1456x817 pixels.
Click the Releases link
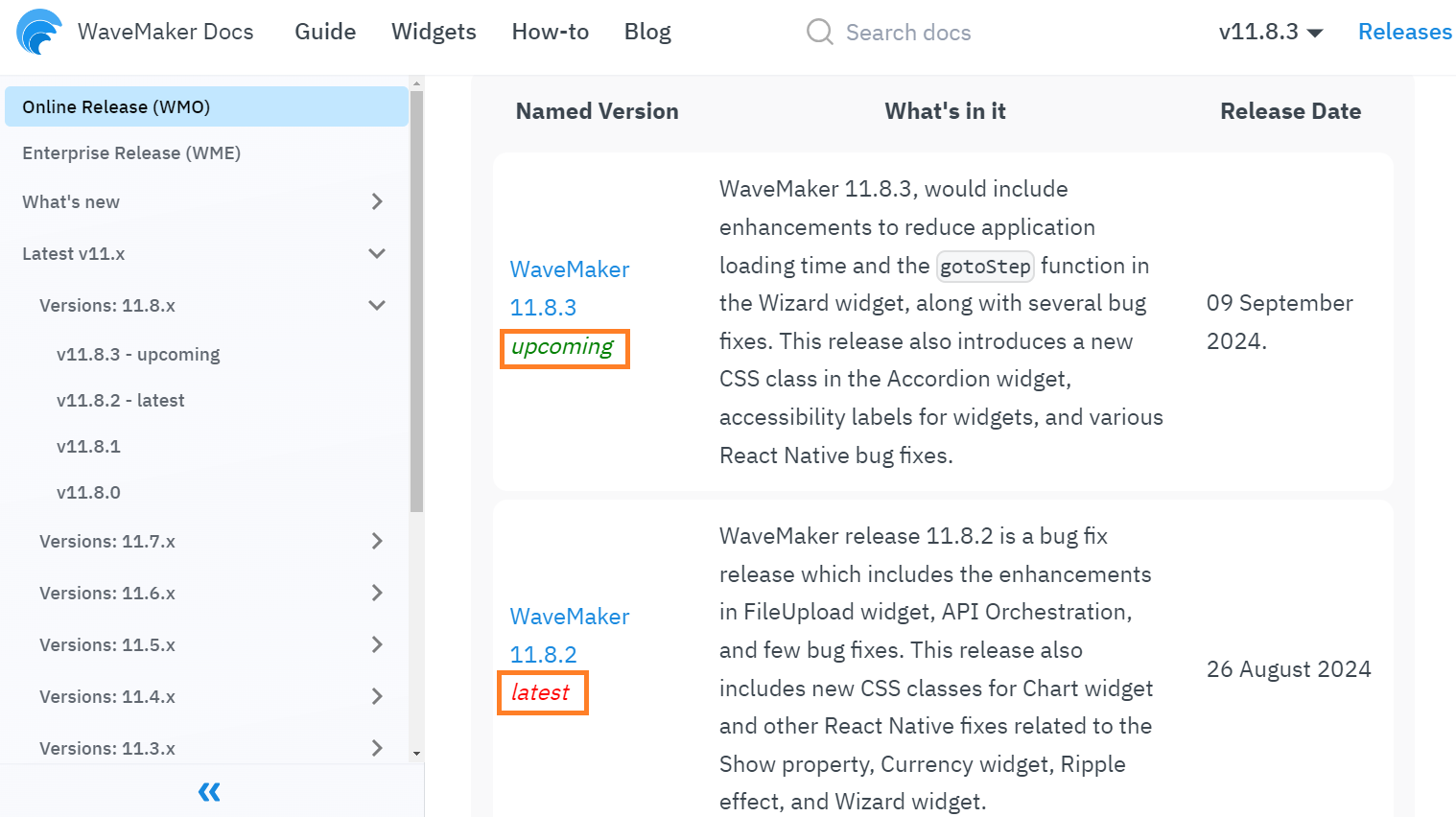click(1404, 31)
